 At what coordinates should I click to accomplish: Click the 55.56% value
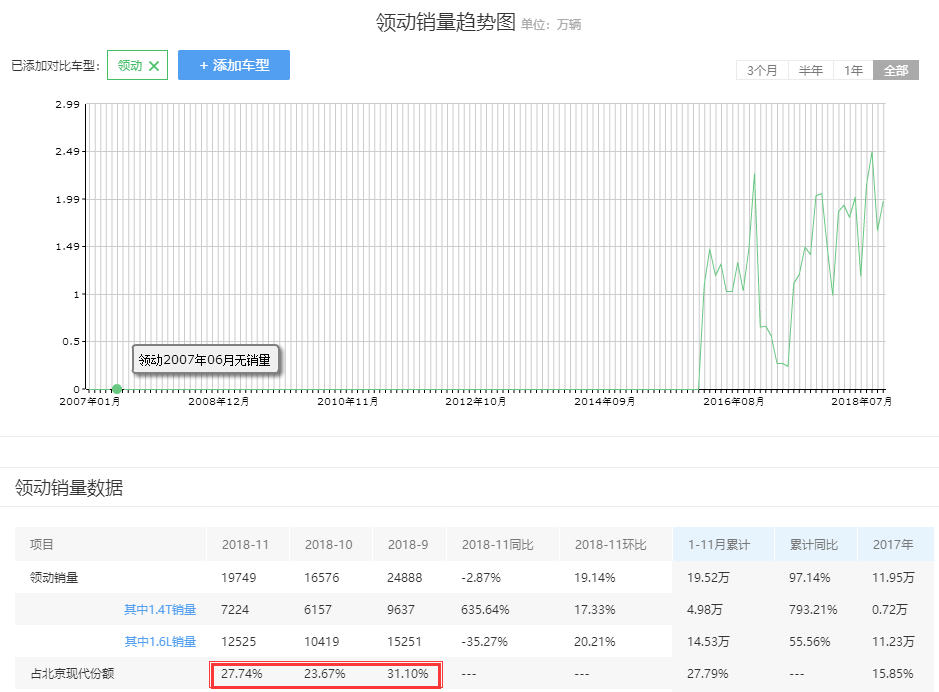click(x=810, y=642)
